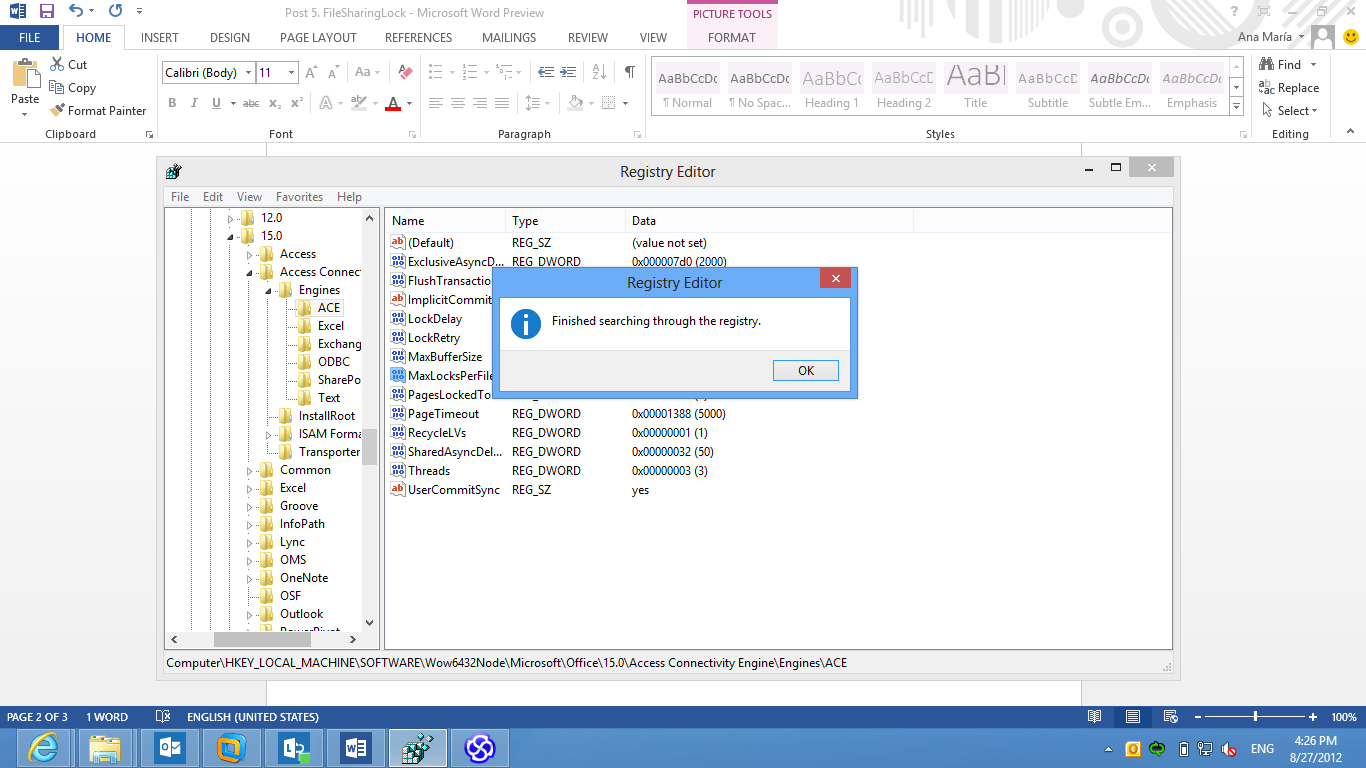Screen dimensions: 1366x768
Task: Toggle Underline formatting
Action: [x=214, y=103]
